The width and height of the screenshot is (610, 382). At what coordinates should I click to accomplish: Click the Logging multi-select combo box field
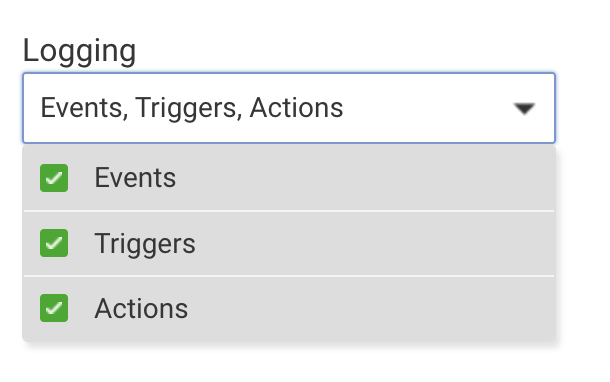point(289,108)
